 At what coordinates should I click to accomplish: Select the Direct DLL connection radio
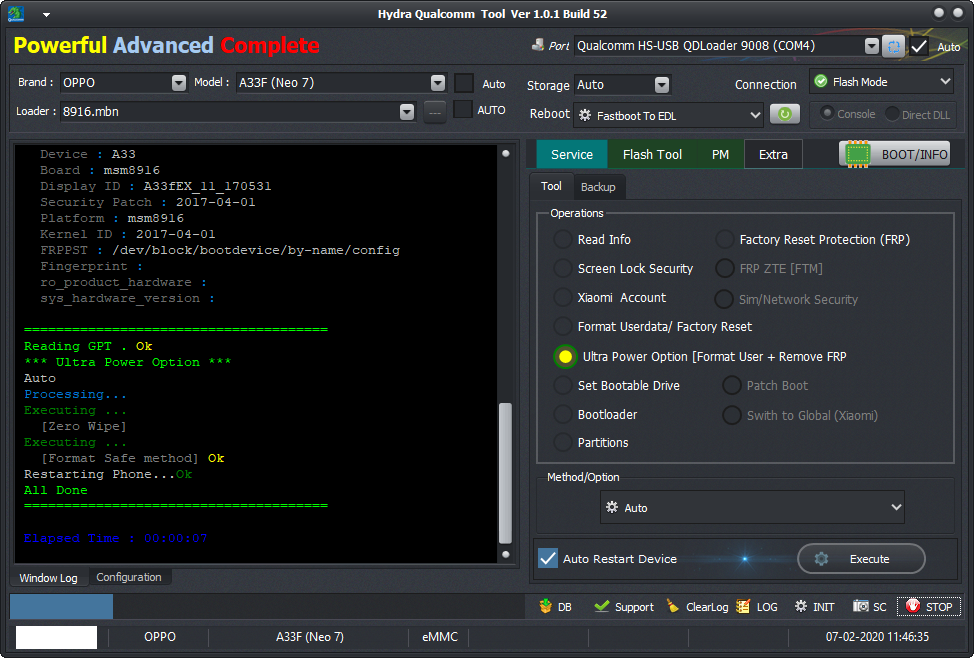click(x=892, y=114)
